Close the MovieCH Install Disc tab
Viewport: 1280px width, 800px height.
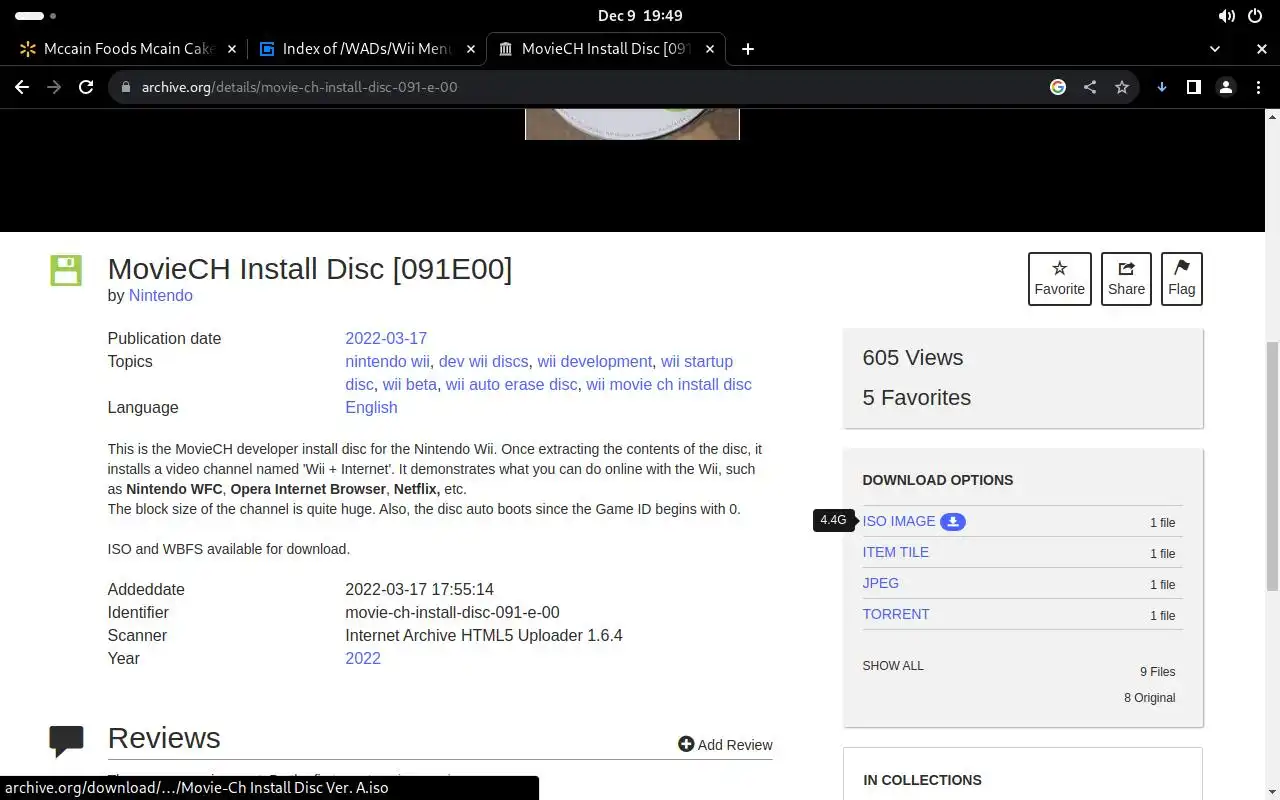point(710,48)
